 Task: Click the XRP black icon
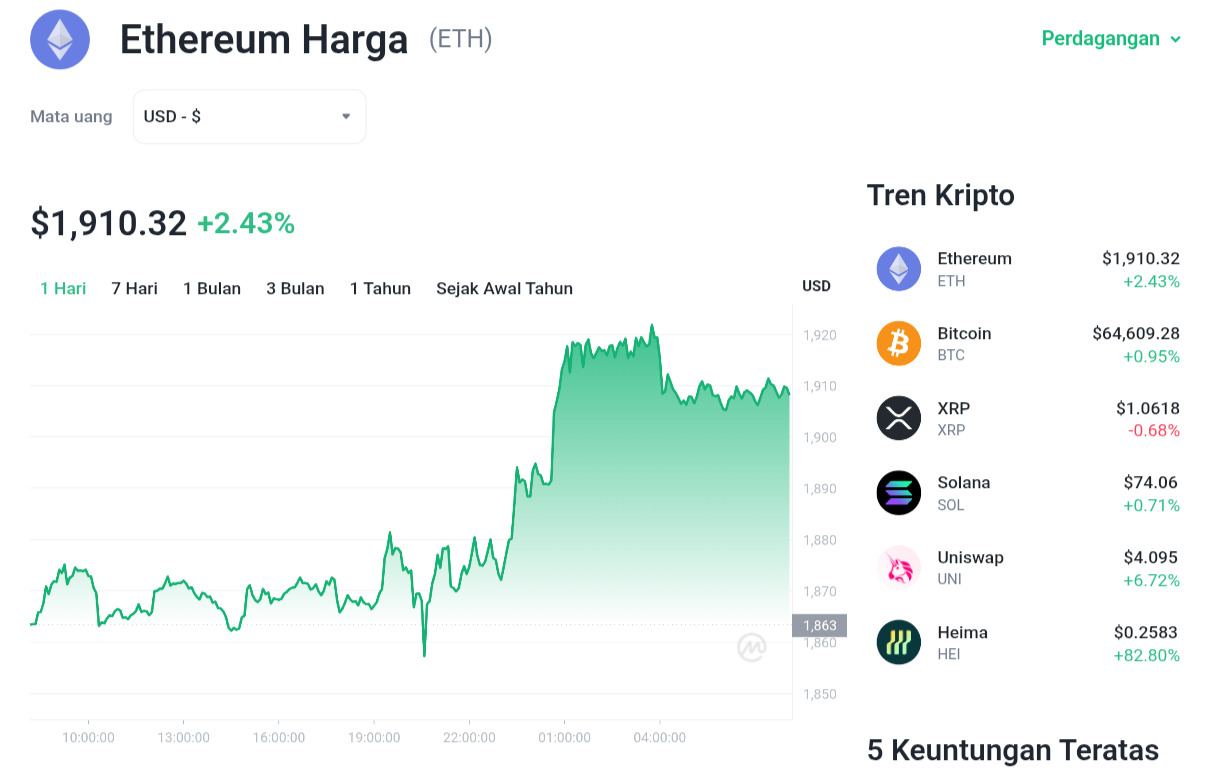coord(899,418)
